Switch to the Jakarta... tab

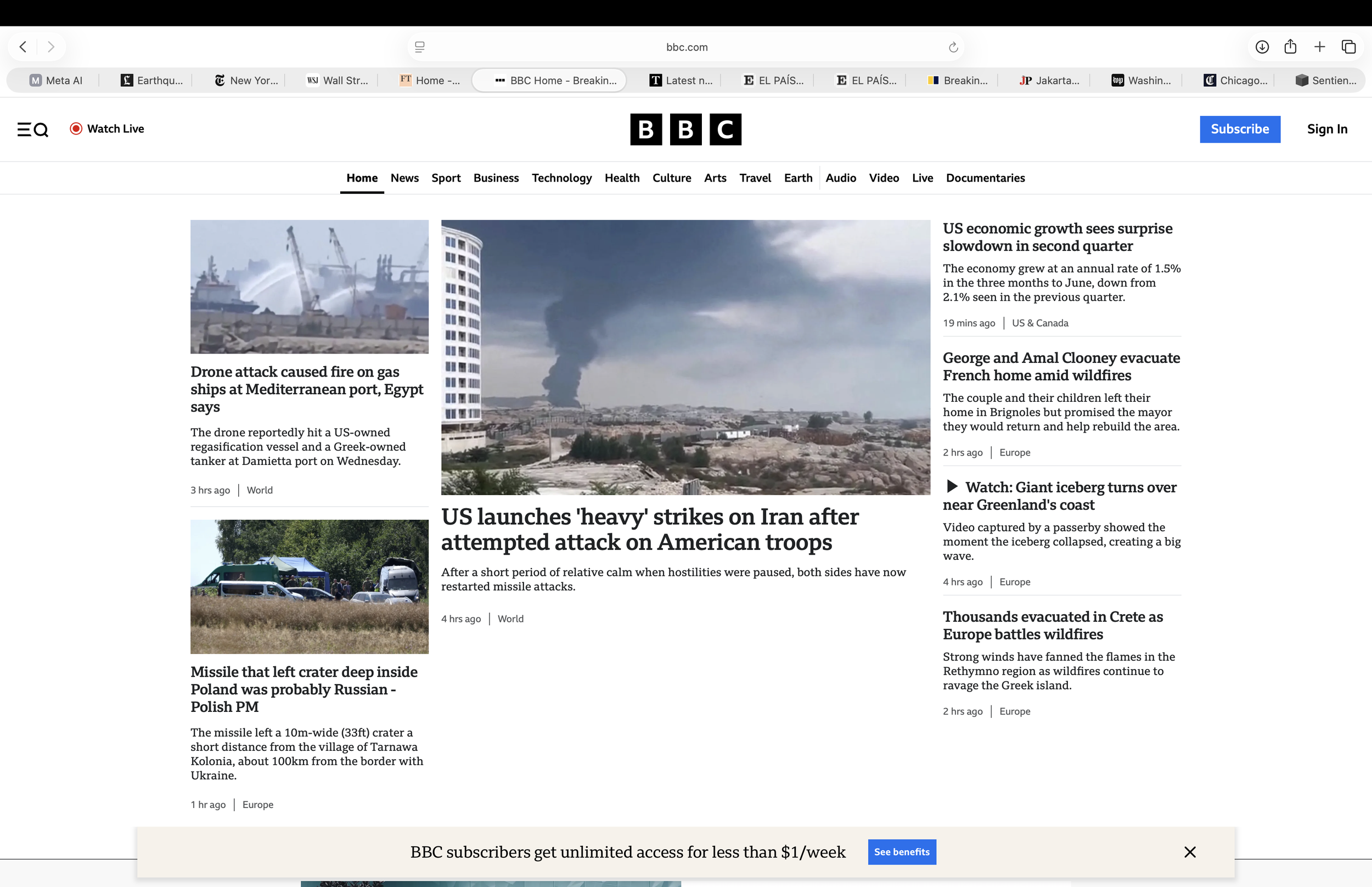[1049, 80]
